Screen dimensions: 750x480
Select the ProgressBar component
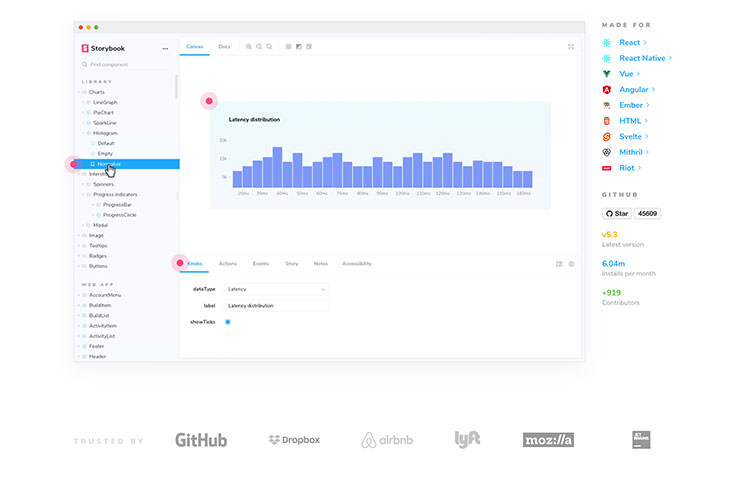pyautogui.click(x=117, y=205)
